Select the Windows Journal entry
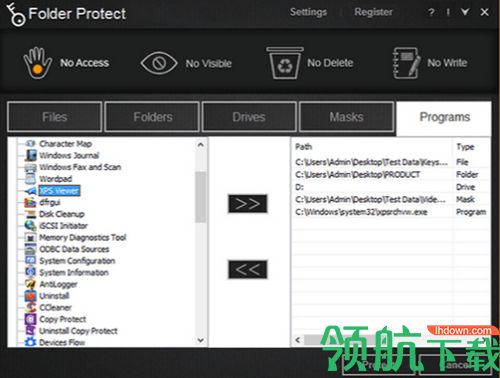Image resolution: width=500 pixels, height=378 pixels. (x=69, y=155)
